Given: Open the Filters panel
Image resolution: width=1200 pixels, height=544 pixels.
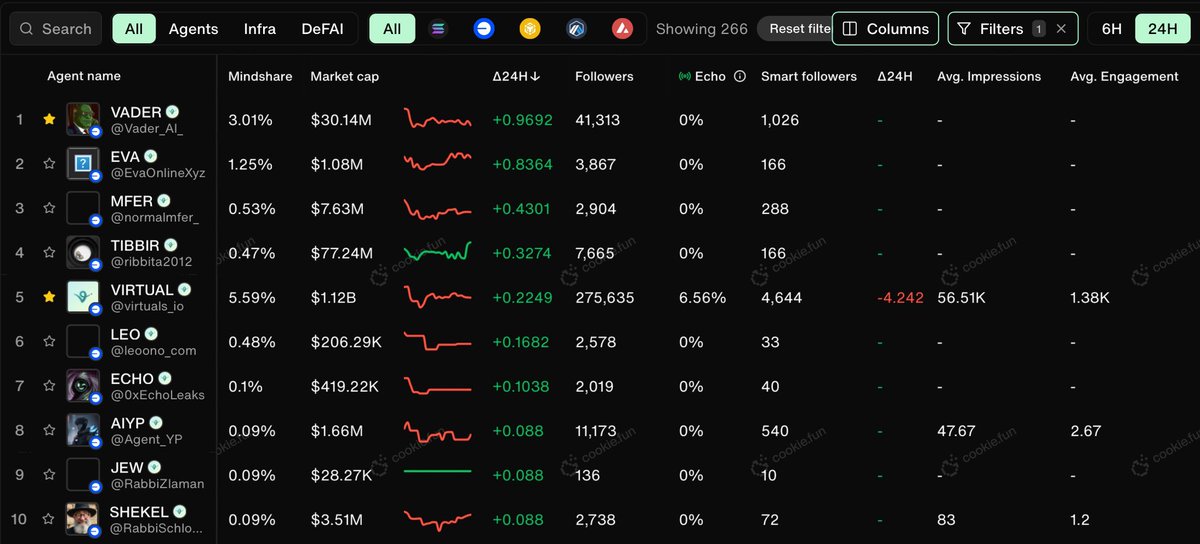Looking at the screenshot, I should pos(1001,29).
